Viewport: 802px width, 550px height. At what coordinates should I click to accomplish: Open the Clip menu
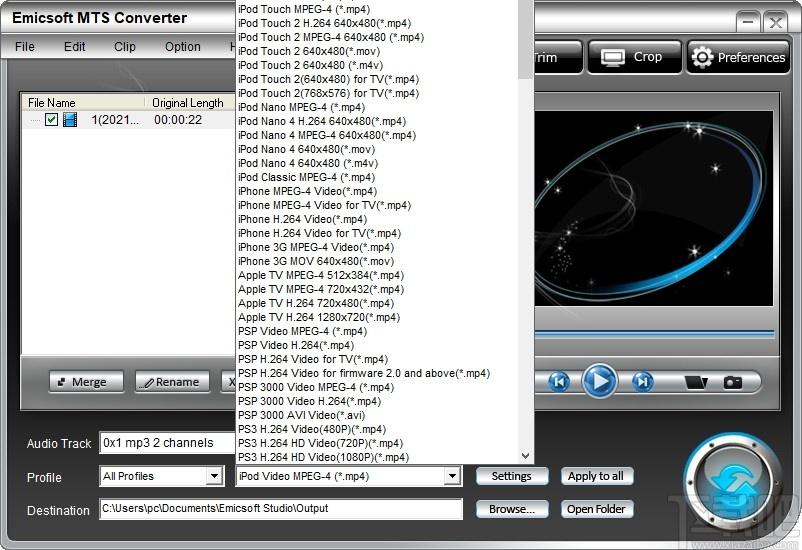(x=125, y=47)
